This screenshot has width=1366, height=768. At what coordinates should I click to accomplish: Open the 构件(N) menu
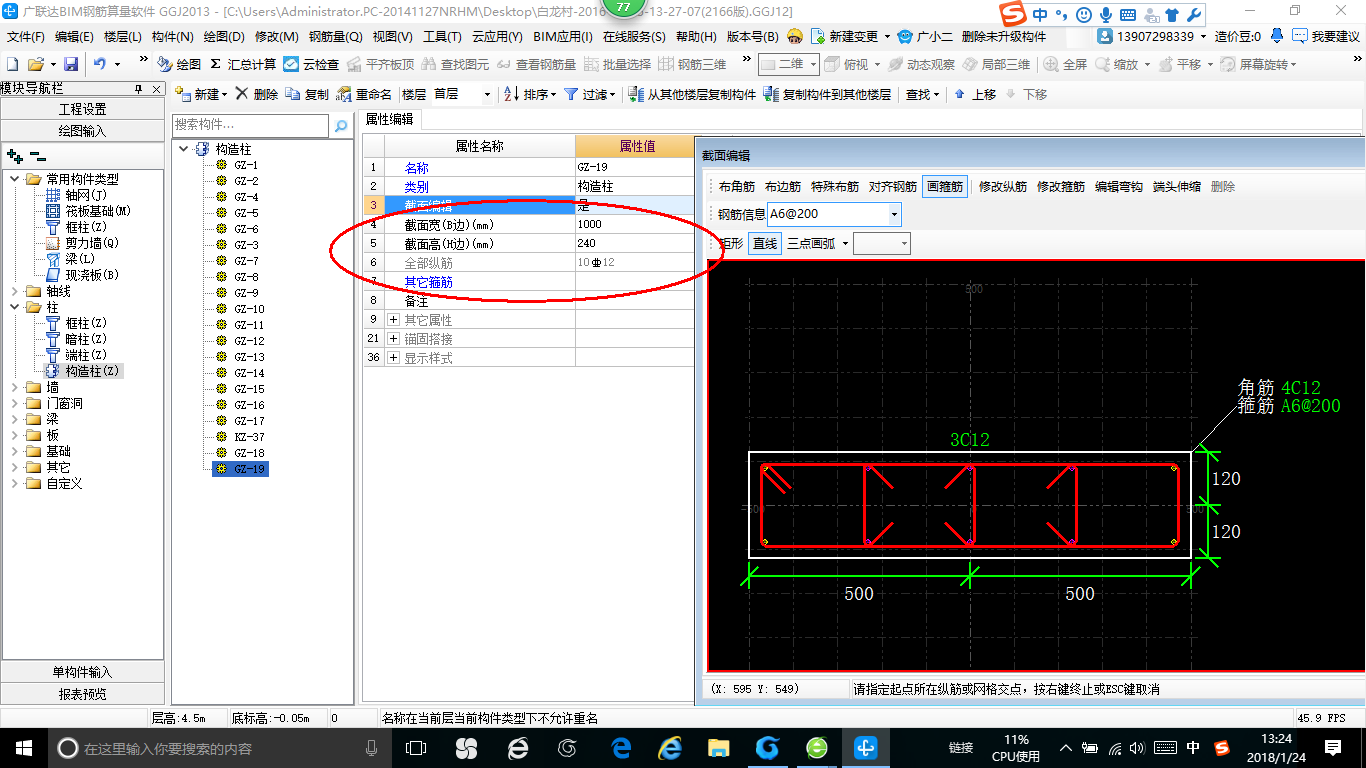tap(173, 36)
